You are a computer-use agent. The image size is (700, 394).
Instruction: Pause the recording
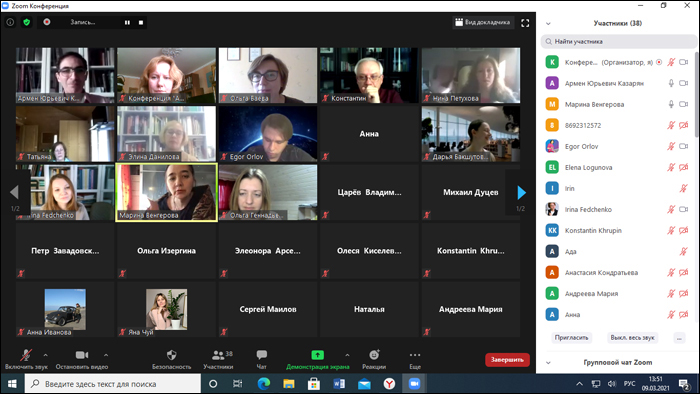[x=127, y=22]
